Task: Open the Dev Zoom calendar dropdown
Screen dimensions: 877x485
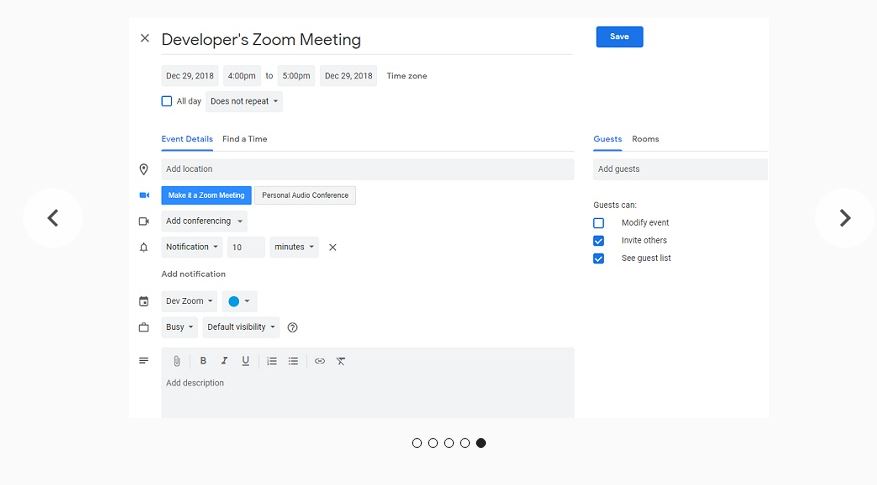Action: pyautogui.click(x=189, y=301)
